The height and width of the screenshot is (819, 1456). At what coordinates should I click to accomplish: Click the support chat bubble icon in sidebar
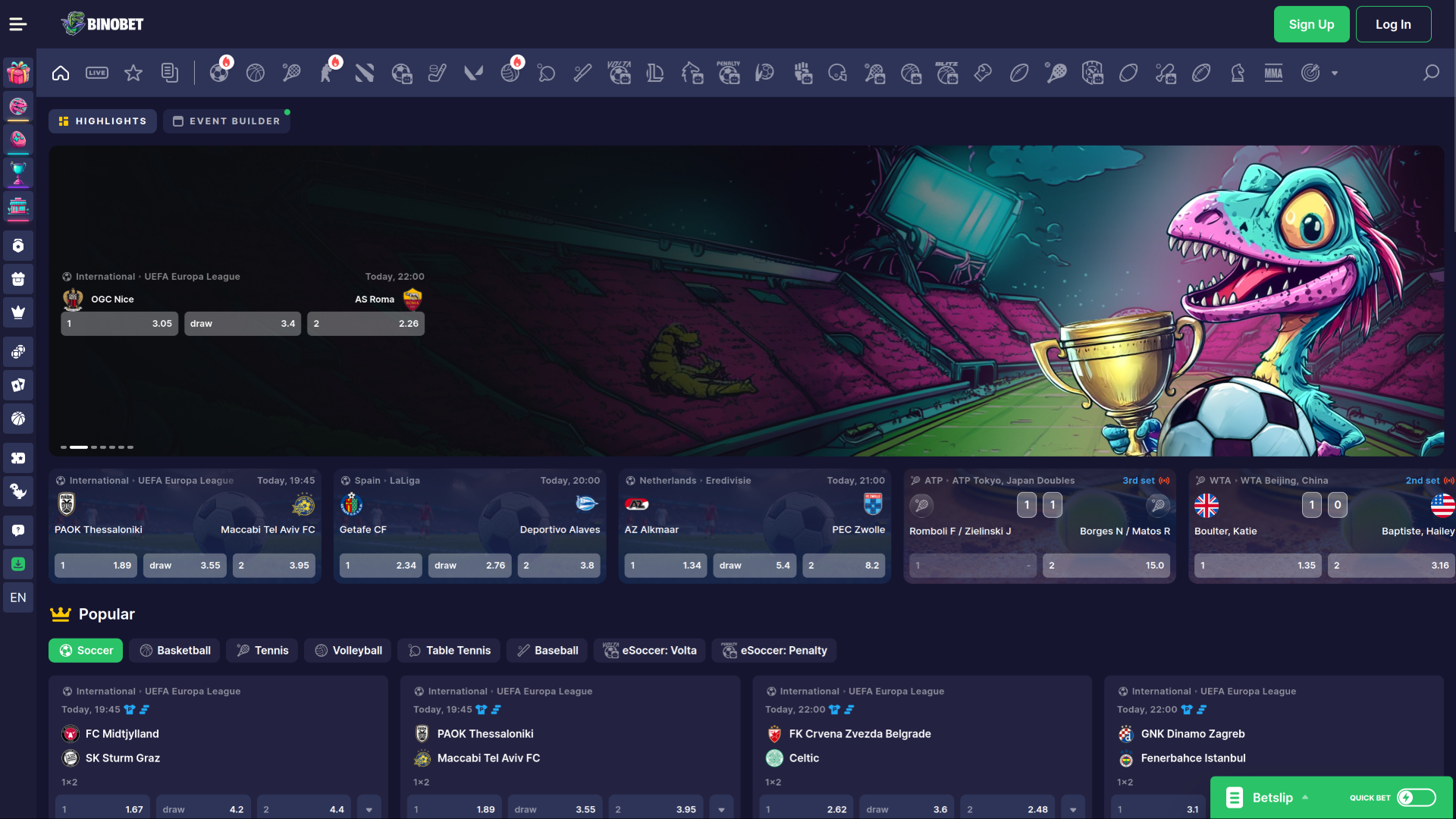(18, 530)
